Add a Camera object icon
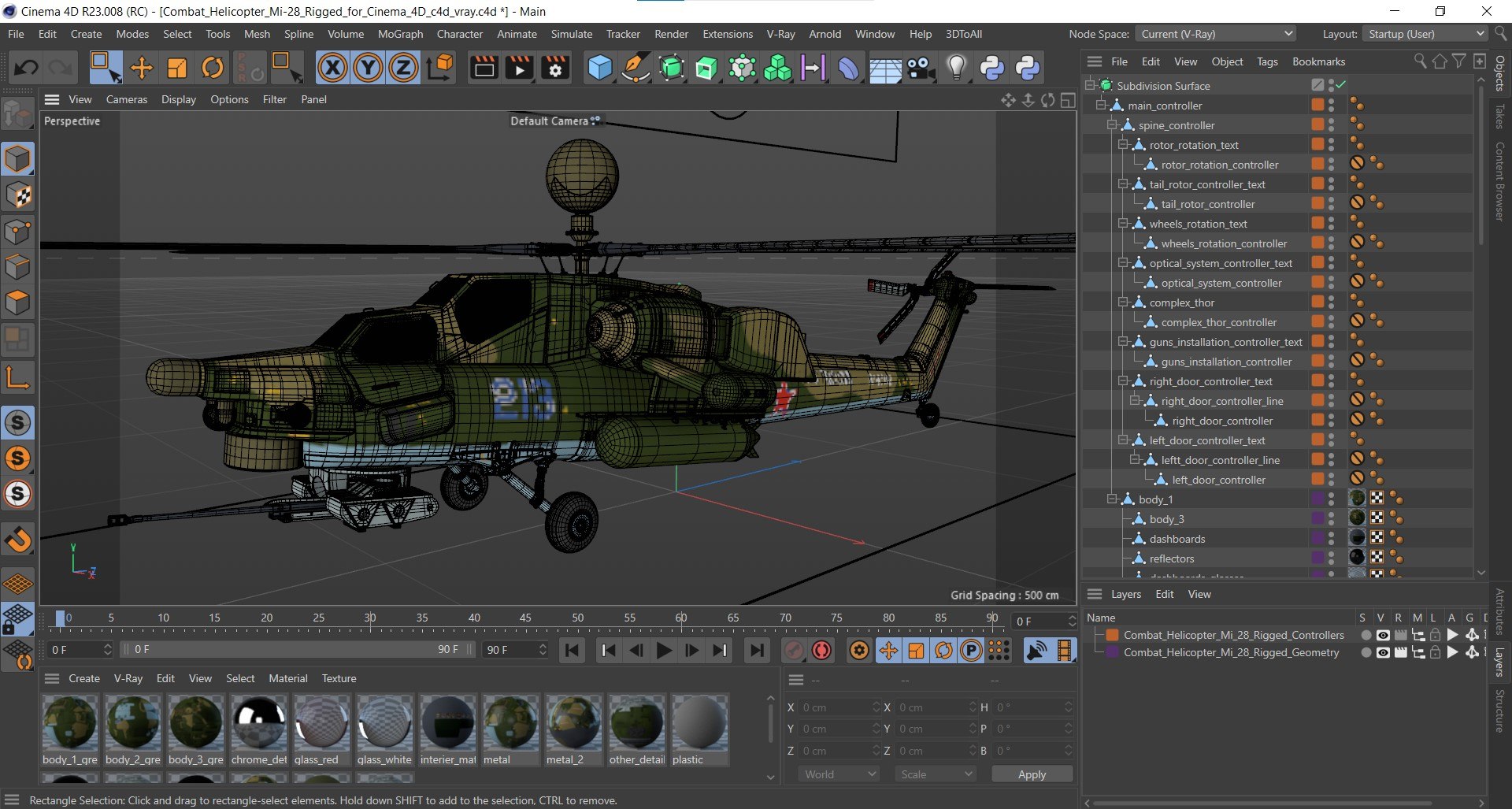The image size is (1512, 809). (921, 68)
